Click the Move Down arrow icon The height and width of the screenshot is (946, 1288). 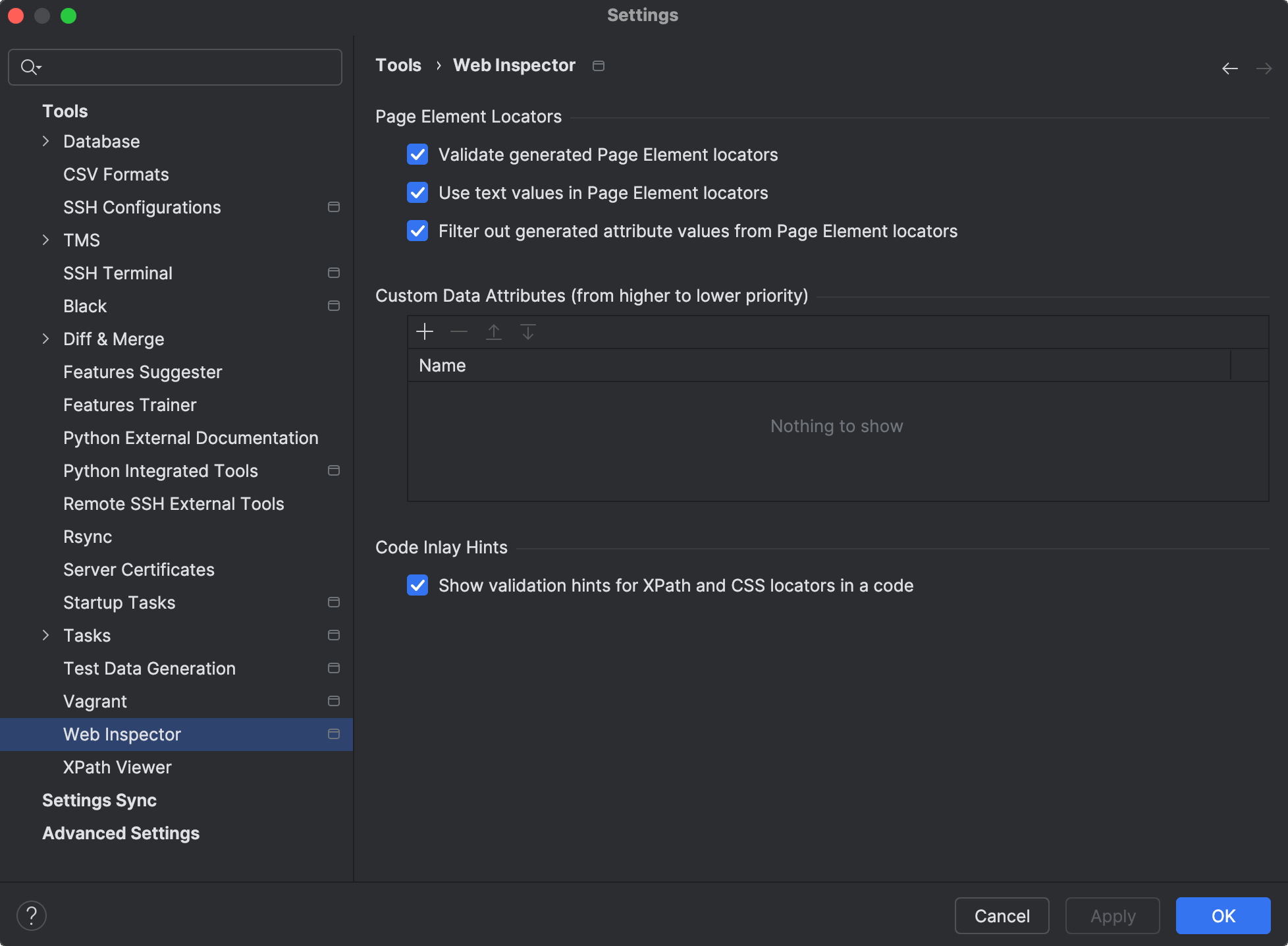tap(527, 331)
